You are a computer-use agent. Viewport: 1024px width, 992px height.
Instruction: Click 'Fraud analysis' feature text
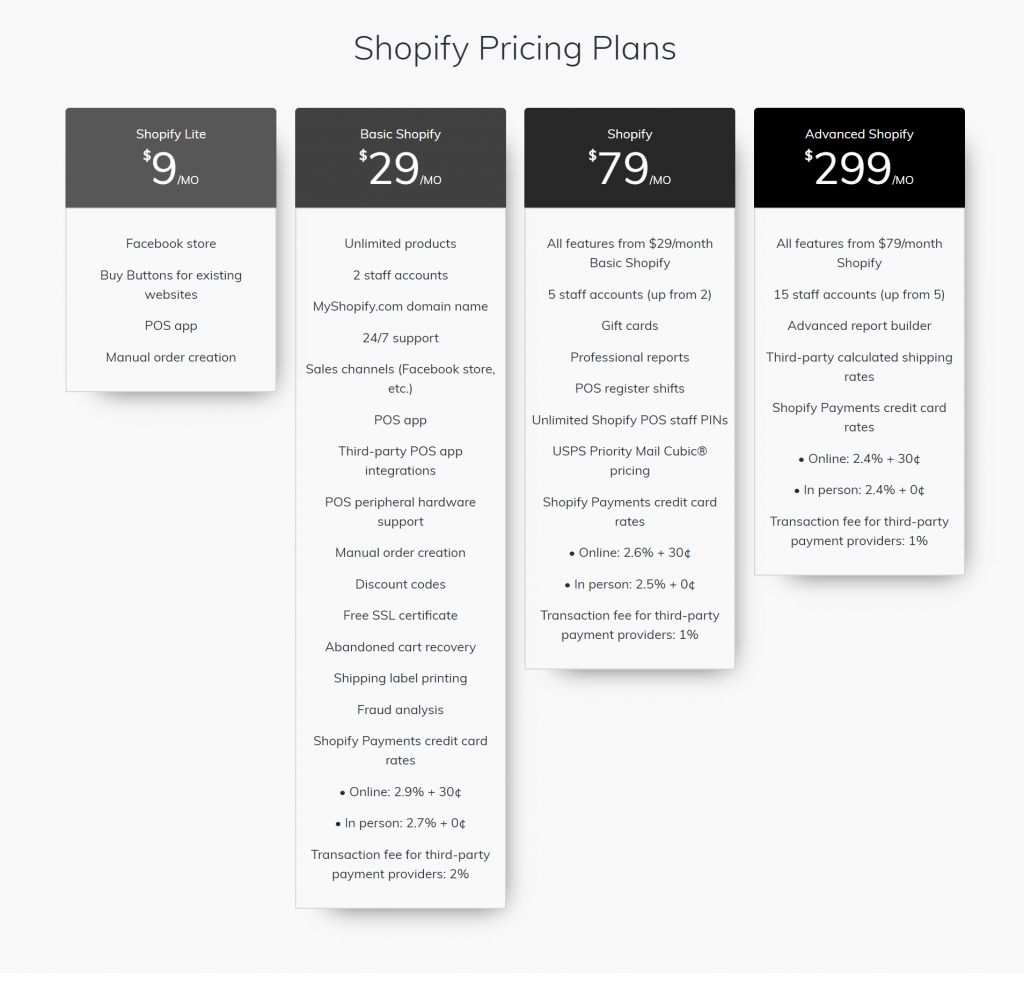pyautogui.click(x=400, y=709)
